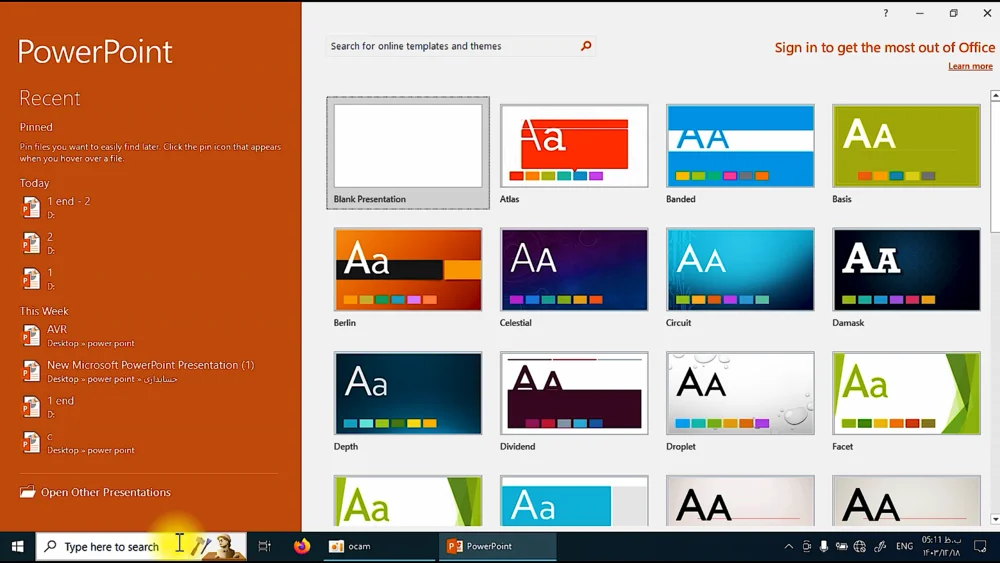Click the 'Desktop » power point' path under AVR

click(91, 343)
